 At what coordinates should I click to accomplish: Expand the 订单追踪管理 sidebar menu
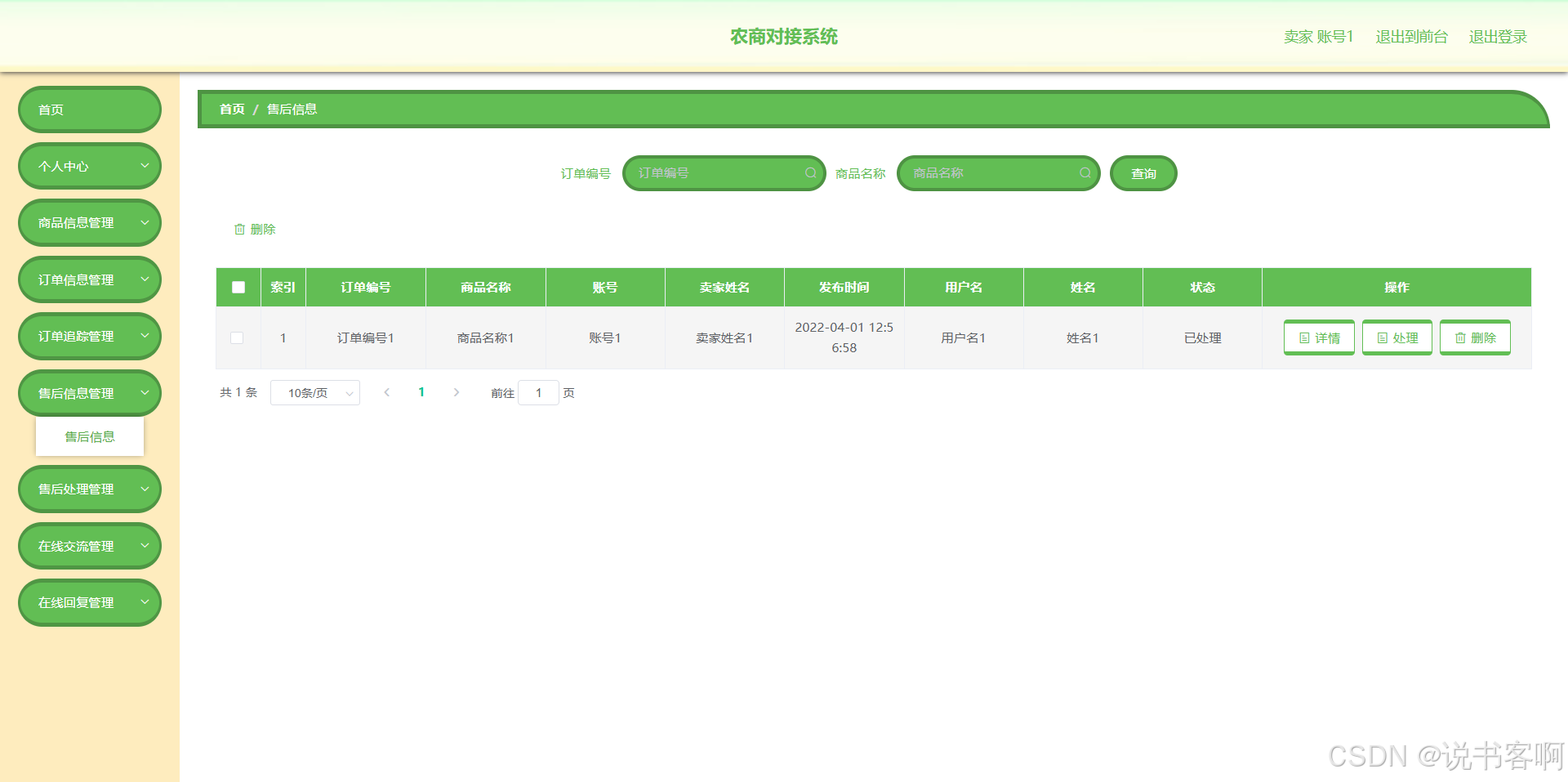pos(90,336)
